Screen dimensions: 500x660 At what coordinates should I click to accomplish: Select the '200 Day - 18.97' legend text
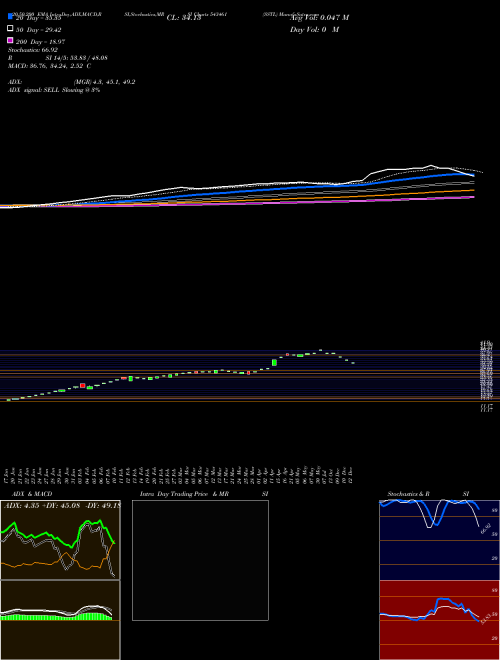pos(40,42)
